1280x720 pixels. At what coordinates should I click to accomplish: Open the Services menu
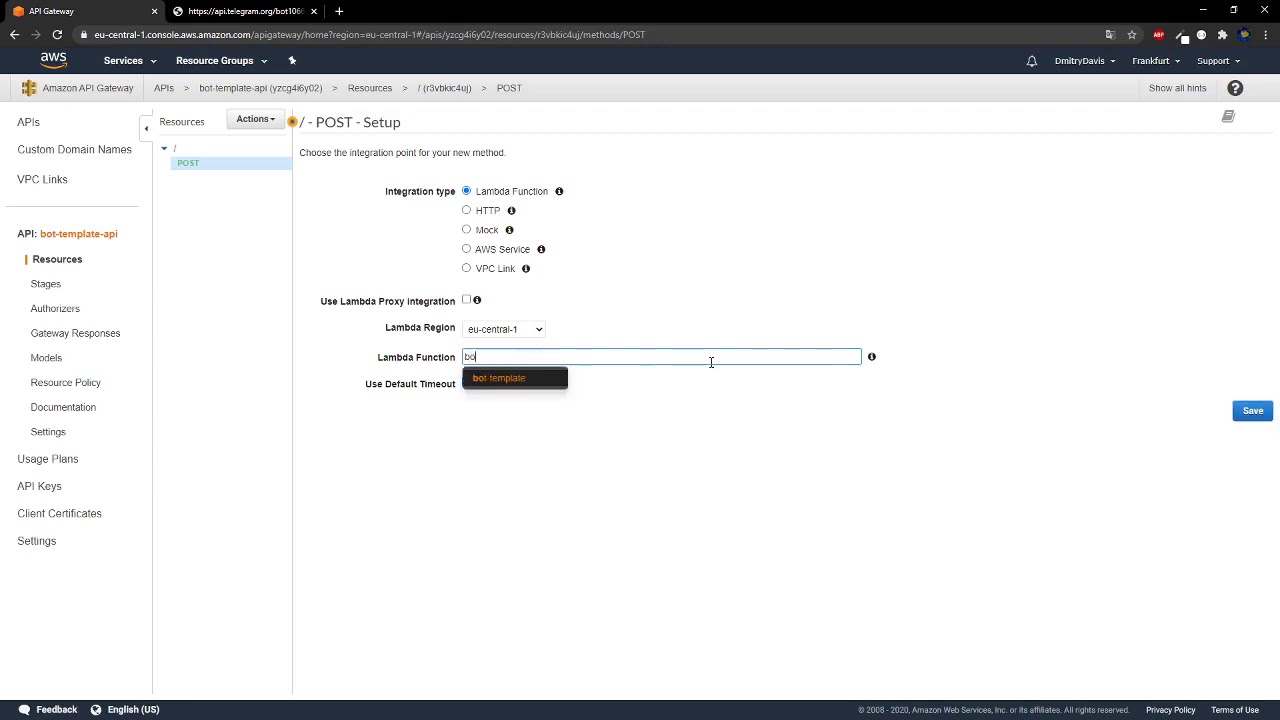[130, 61]
